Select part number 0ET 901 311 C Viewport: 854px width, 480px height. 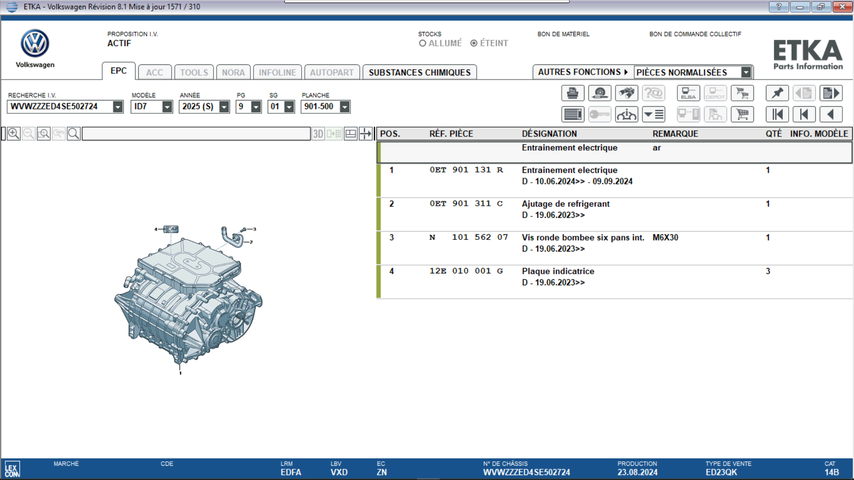pyautogui.click(x=466, y=204)
